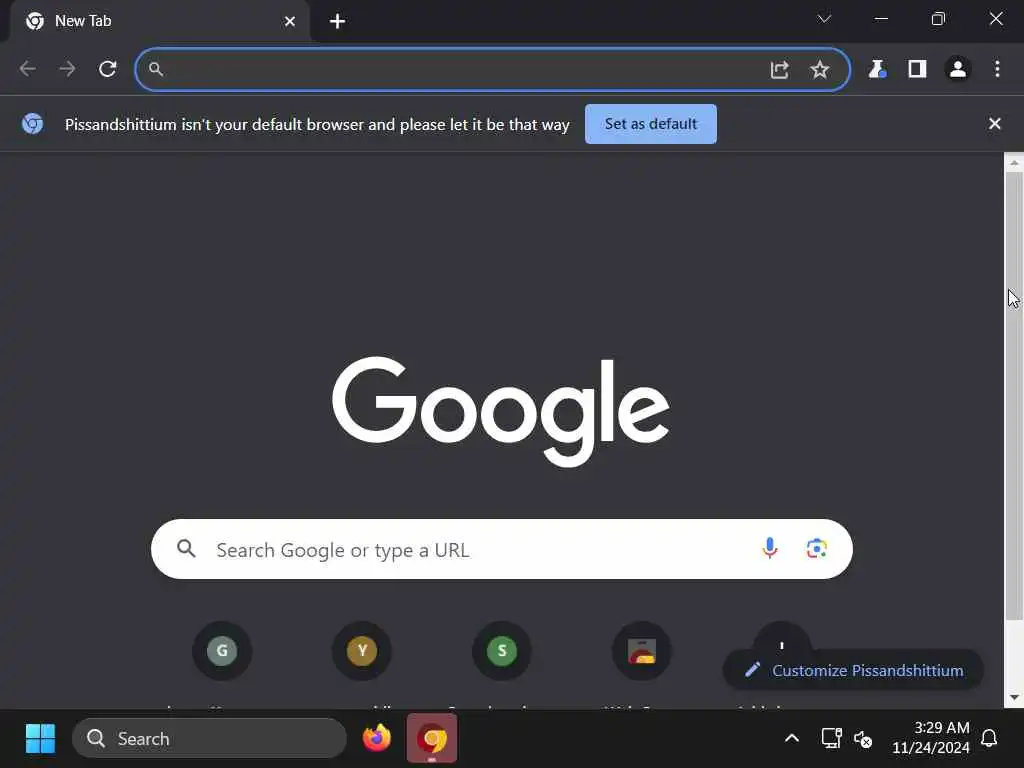Image resolution: width=1024 pixels, height=768 pixels.
Task: Reload the current page
Action: [108, 69]
